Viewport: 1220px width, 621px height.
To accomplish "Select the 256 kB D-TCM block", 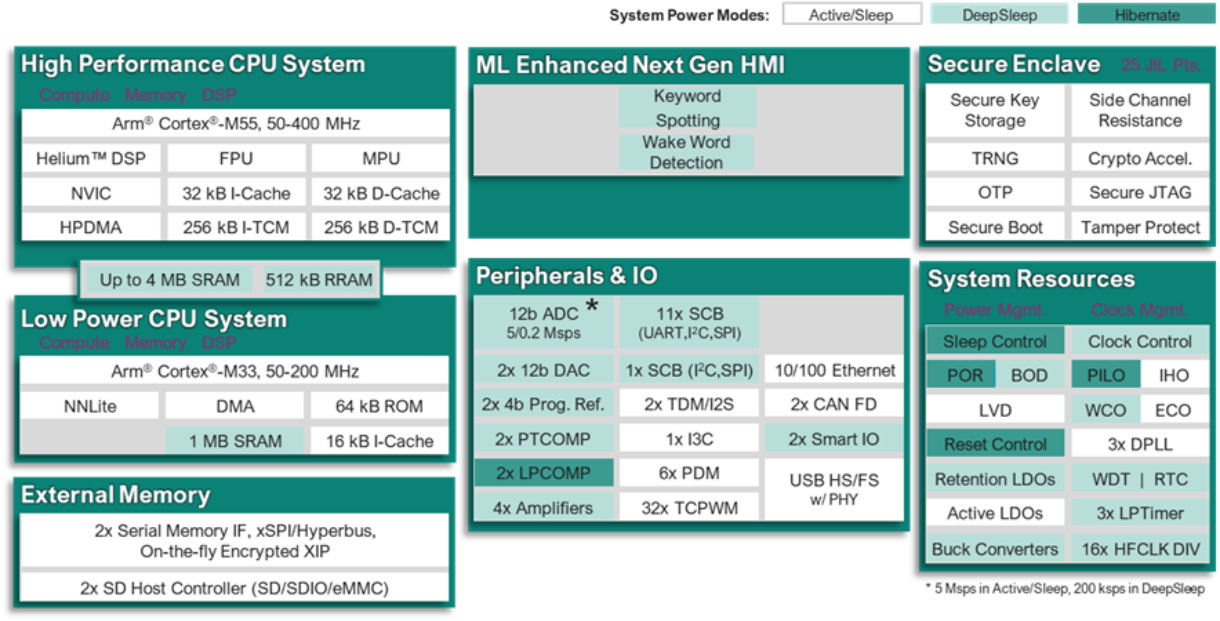I will coord(381,227).
